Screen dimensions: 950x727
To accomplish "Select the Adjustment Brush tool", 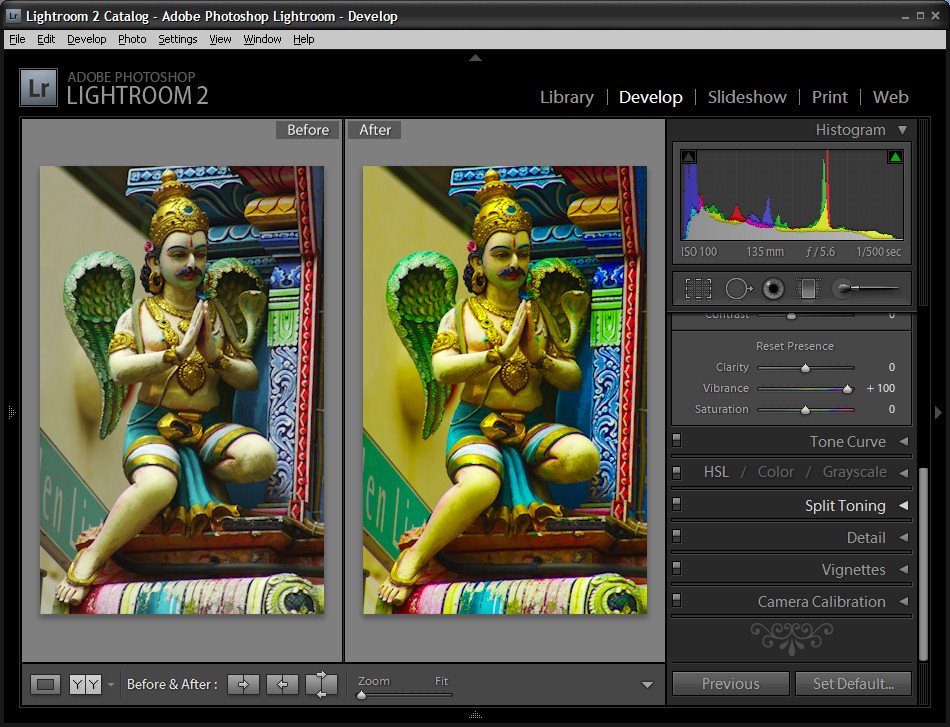I will coord(865,288).
